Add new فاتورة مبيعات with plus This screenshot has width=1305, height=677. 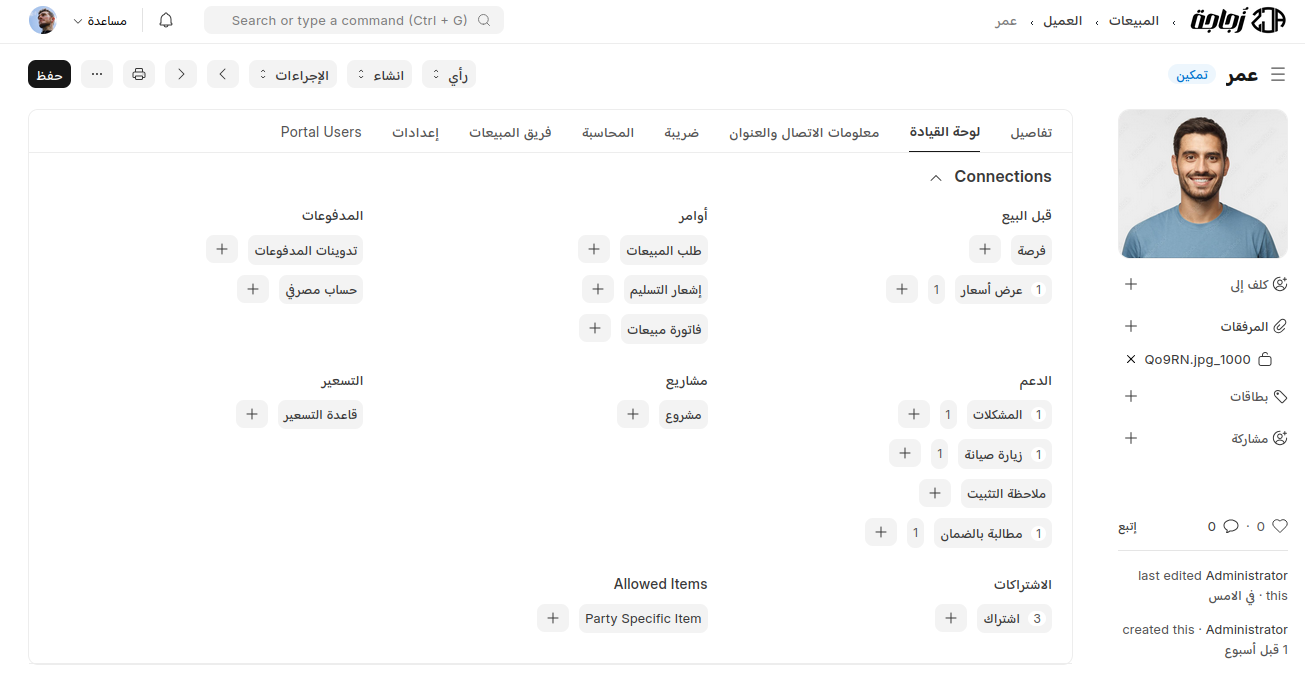pyautogui.click(x=595, y=328)
